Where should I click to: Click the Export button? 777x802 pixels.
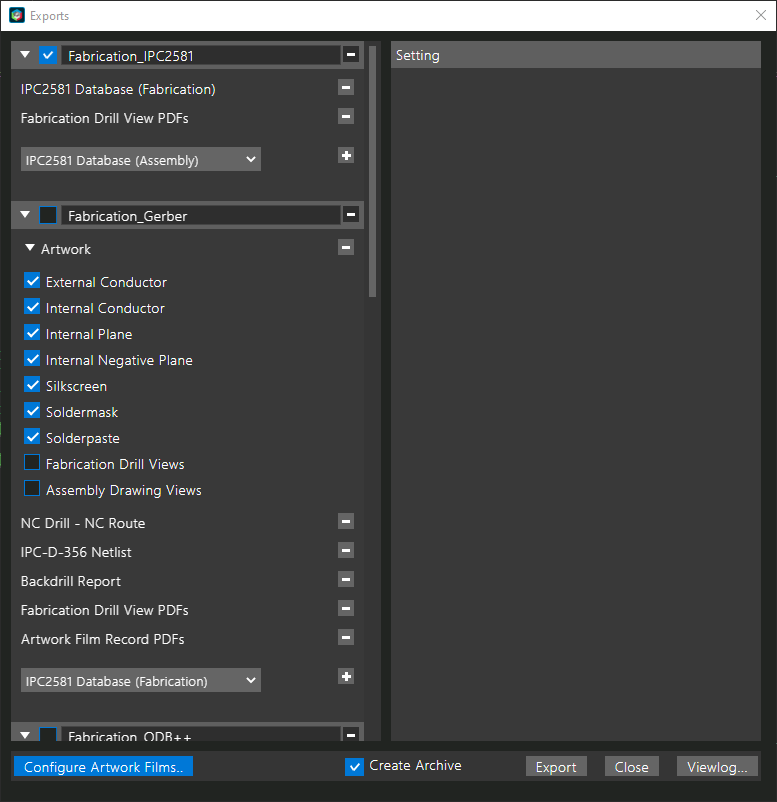[556, 767]
